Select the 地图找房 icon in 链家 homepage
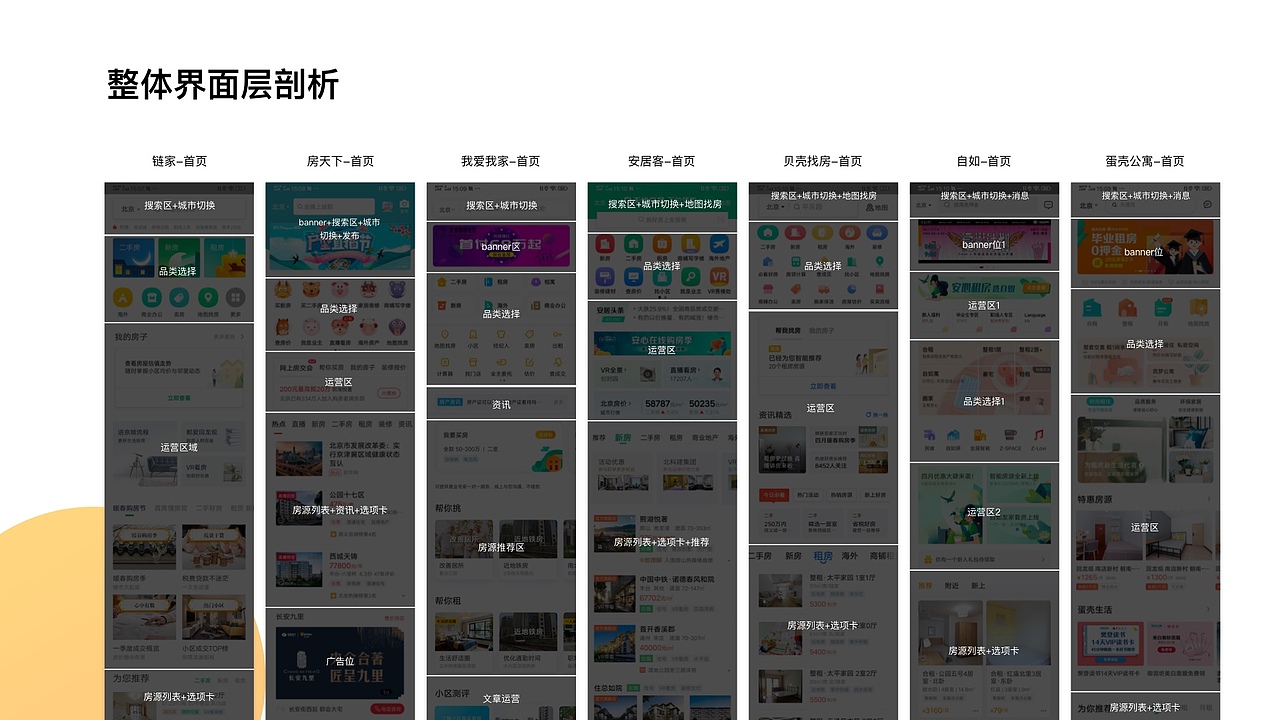Image resolution: width=1280 pixels, height=720 pixels. [208, 298]
